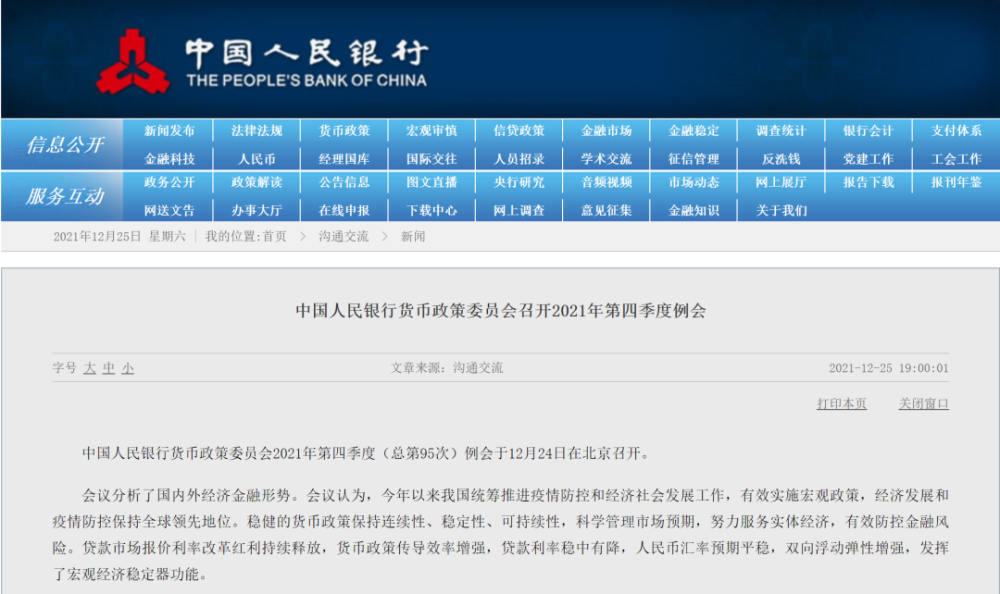Set font size to large (大)
Screen dimensions: 1000x594
click(90, 368)
